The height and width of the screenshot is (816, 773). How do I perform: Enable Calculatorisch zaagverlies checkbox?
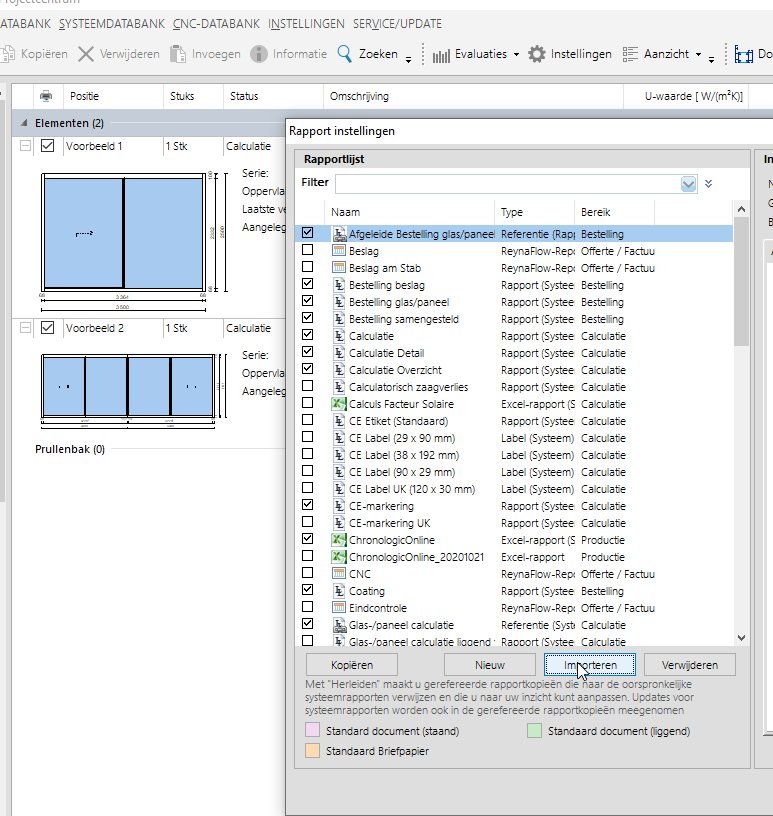pyautogui.click(x=308, y=386)
